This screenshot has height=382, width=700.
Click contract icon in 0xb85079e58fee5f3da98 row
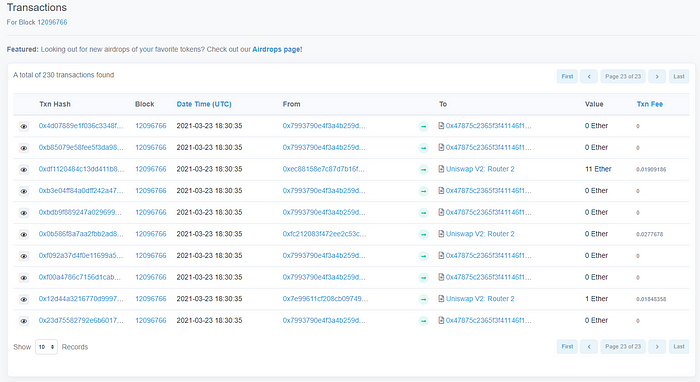point(441,147)
